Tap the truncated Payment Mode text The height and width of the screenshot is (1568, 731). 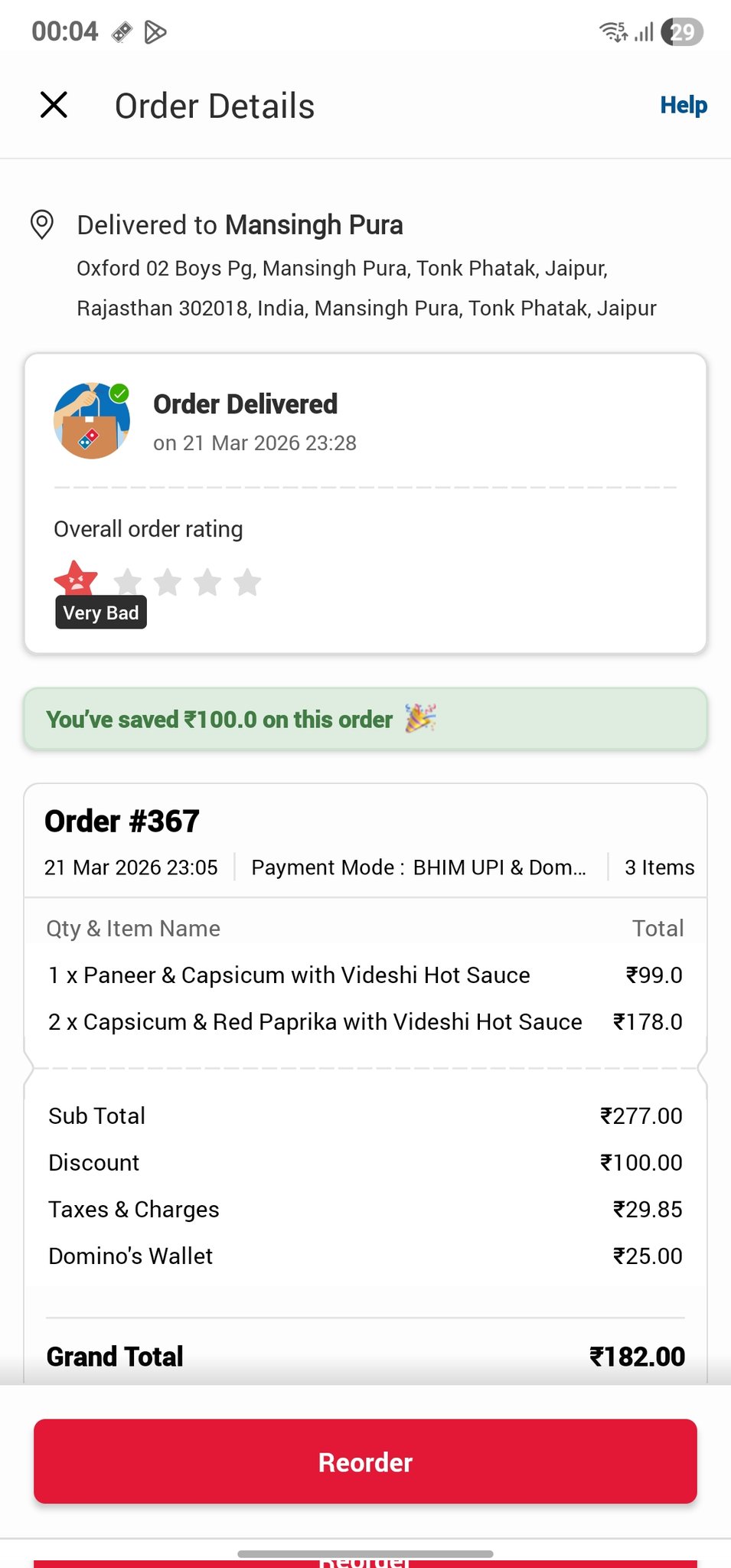419,867
